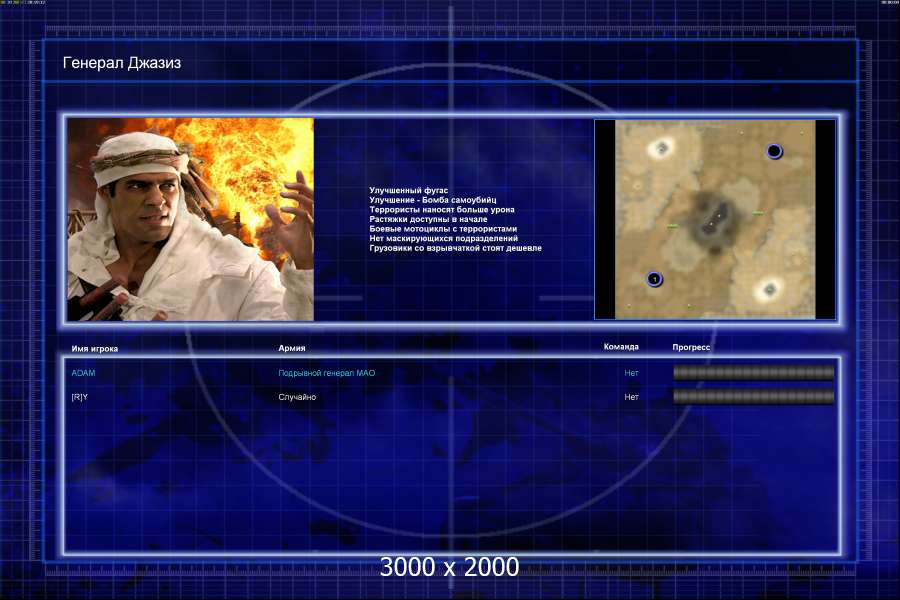The height and width of the screenshot is (600, 900).
Task: Click start position marker 1 on minimap
Action: (654, 279)
